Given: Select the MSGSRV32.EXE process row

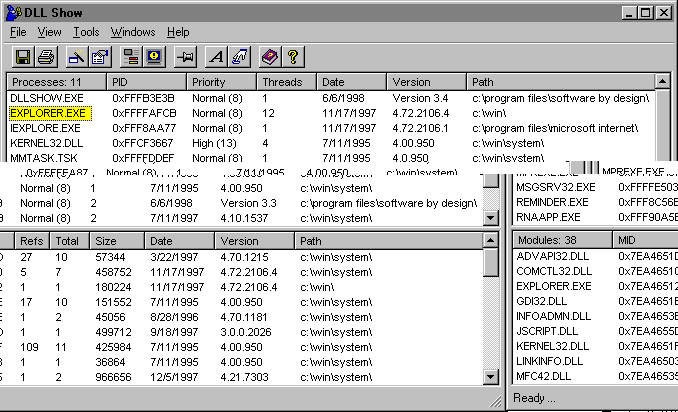Looking at the screenshot, I should (x=556, y=187).
